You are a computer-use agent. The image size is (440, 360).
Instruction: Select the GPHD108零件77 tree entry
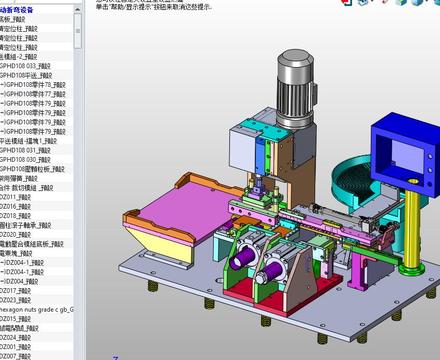(x=33, y=94)
